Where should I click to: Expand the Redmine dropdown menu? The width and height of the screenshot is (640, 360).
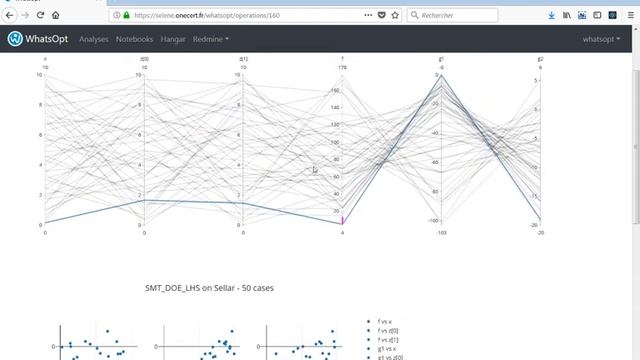coord(211,39)
